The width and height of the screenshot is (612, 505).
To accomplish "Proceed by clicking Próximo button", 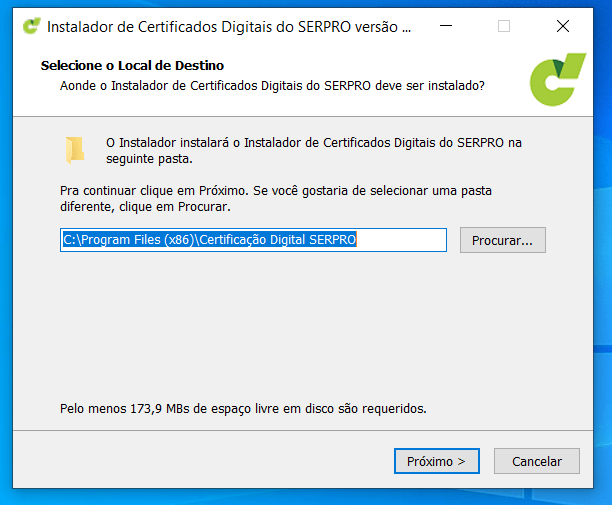I will 436,461.
